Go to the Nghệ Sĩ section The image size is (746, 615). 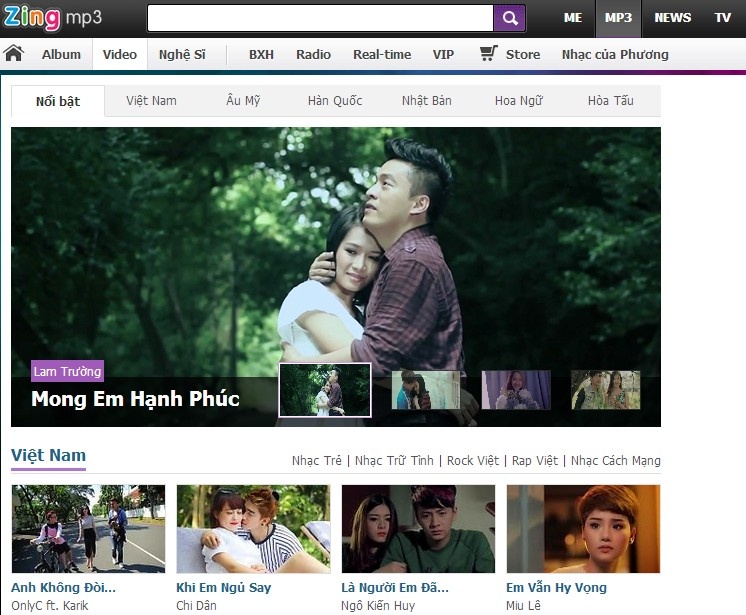click(x=182, y=55)
